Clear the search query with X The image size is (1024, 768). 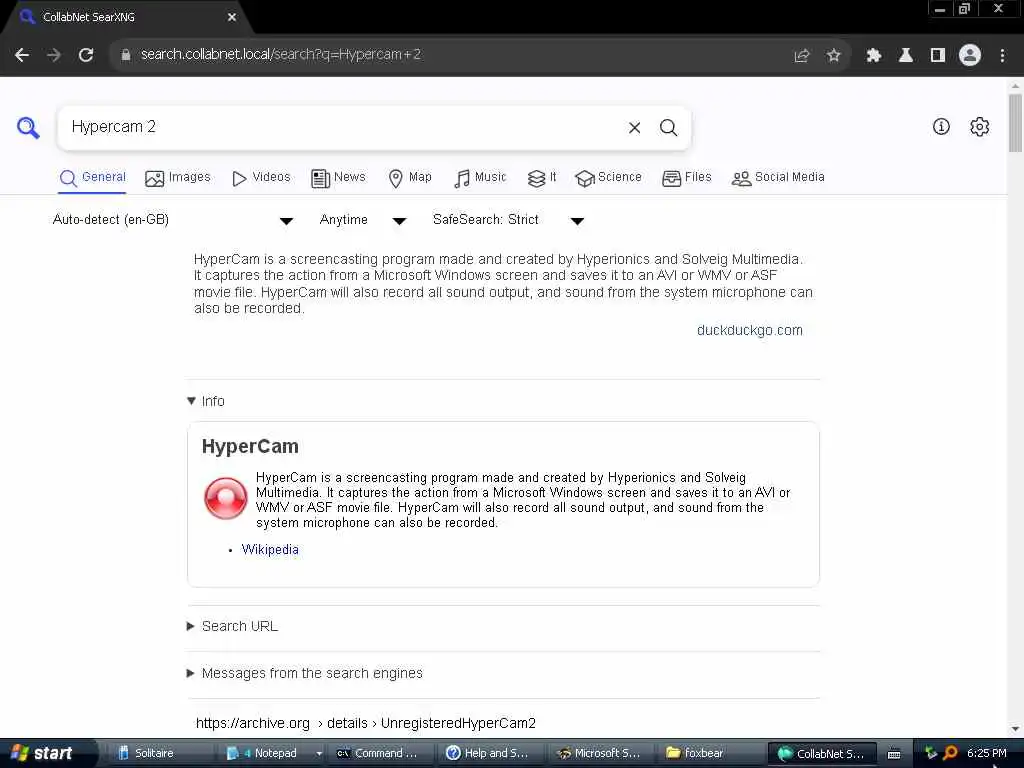pos(634,127)
